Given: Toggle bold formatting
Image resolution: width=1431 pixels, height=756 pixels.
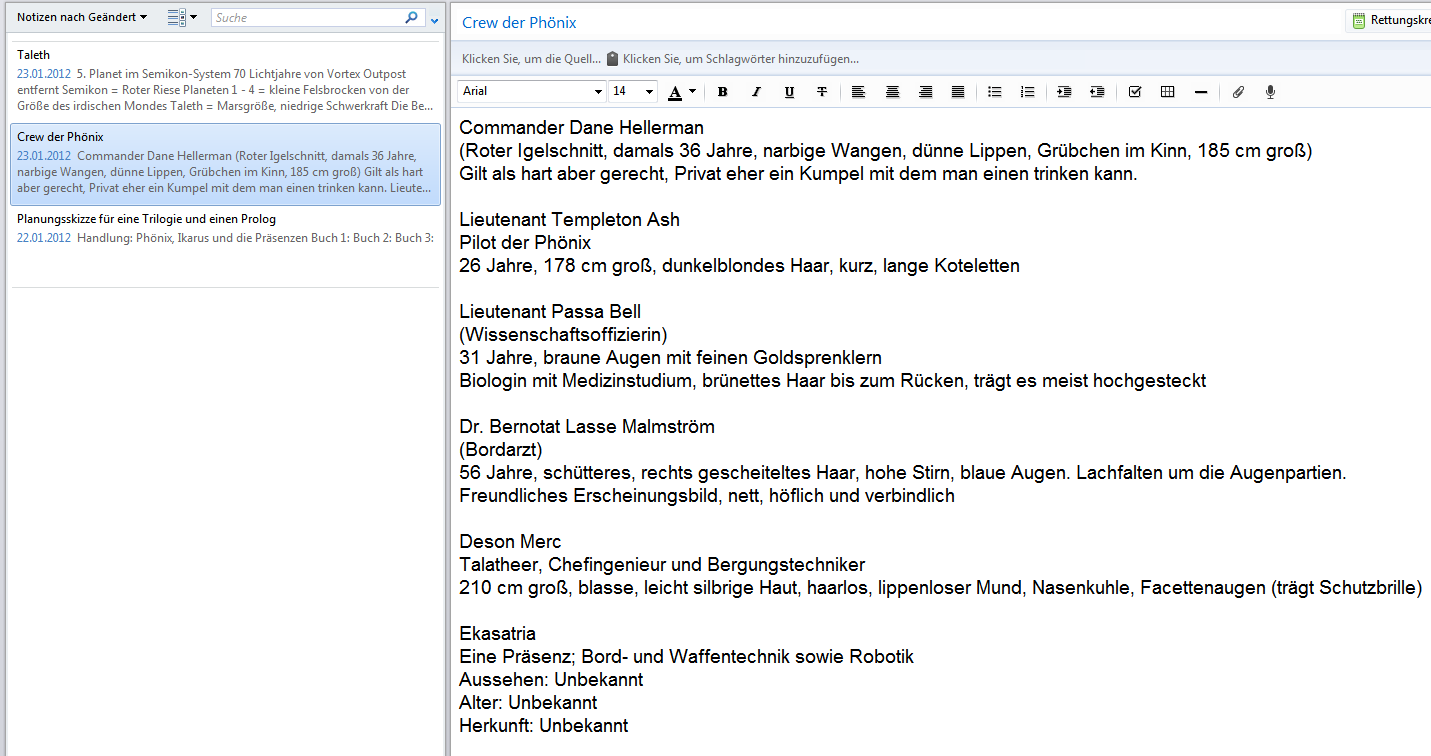Looking at the screenshot, I should [x=723, y=92].
